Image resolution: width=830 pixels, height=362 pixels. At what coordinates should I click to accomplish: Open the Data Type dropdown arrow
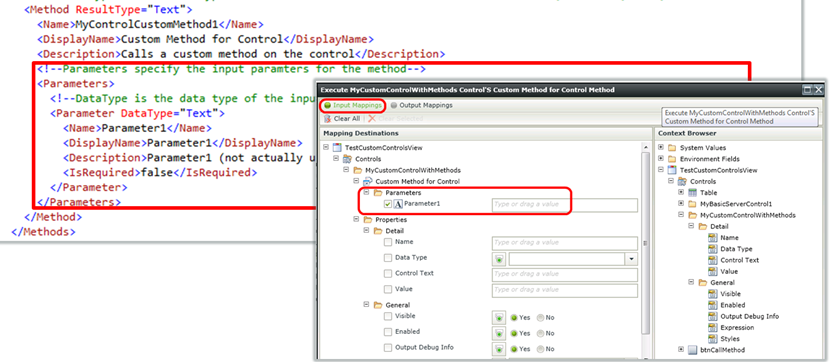pos(631,259)
